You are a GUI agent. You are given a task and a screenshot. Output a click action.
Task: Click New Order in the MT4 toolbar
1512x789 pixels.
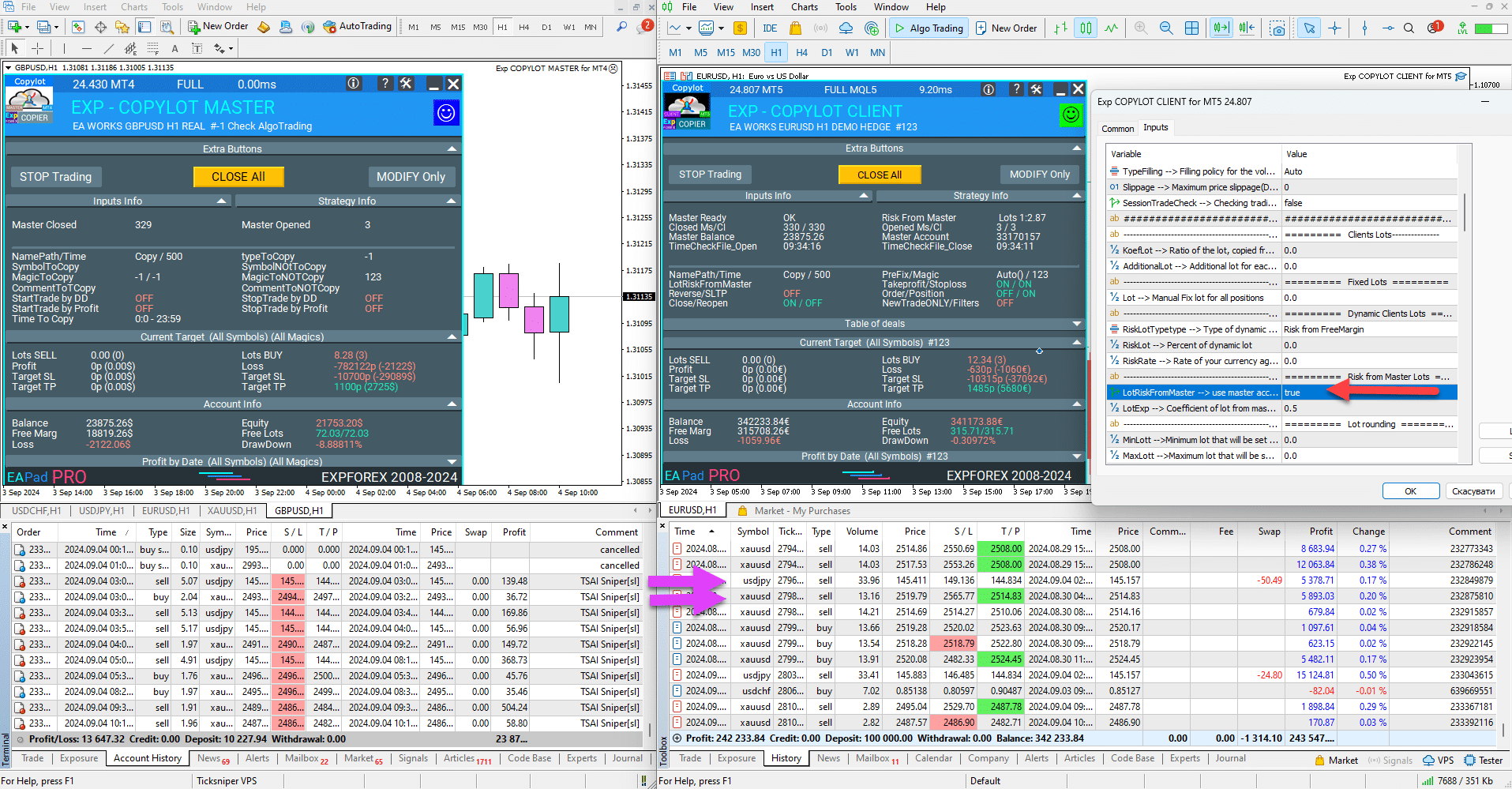(218, 26)
